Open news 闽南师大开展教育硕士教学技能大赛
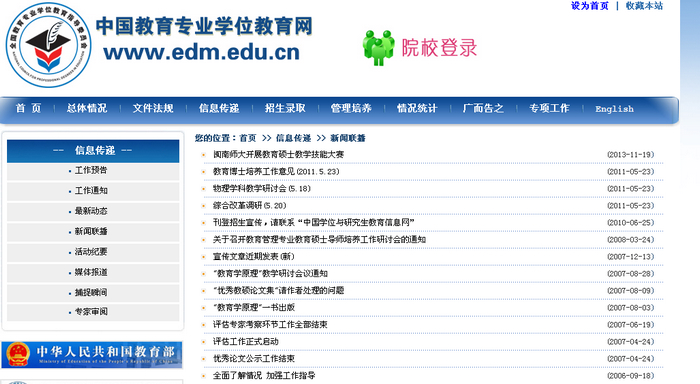700x384 pixels. [278, 154]
